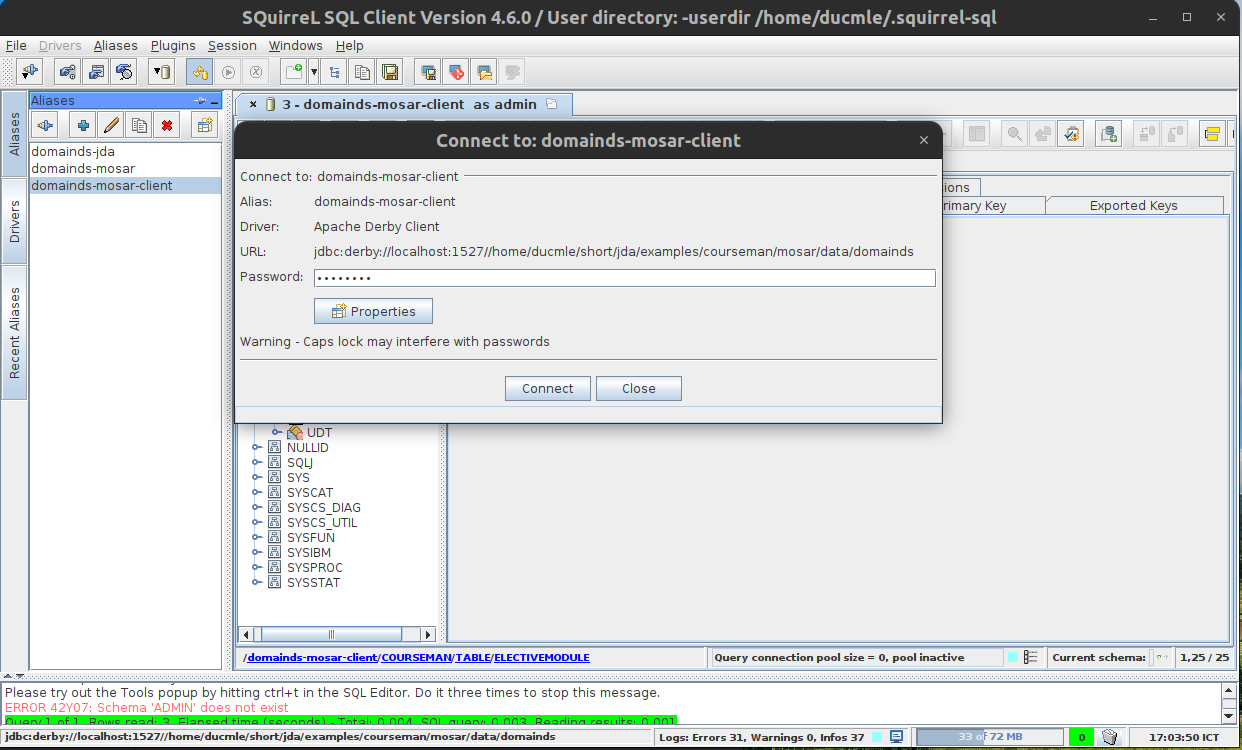The image size is (1242, 750).
Task: Open the Aliases menu
Action: pyautogui.click(x=116, y=46)
